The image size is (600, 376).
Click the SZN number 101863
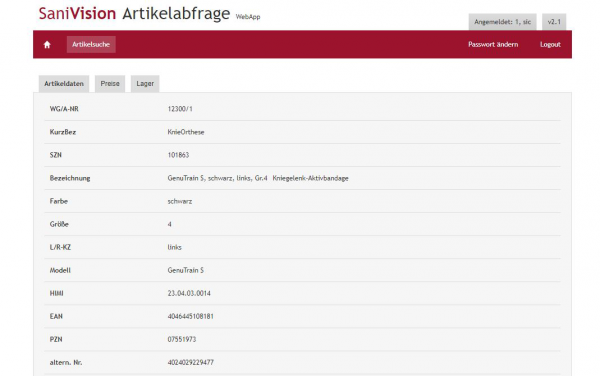[x=178, y=155]
